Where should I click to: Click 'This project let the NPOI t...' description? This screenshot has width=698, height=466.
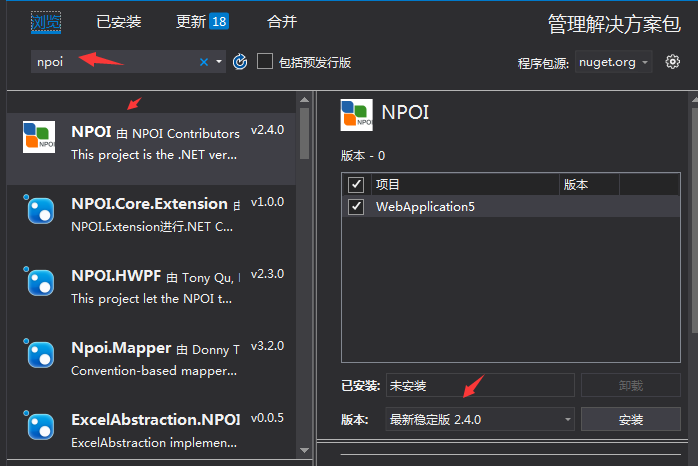click(x=151, y=299)
